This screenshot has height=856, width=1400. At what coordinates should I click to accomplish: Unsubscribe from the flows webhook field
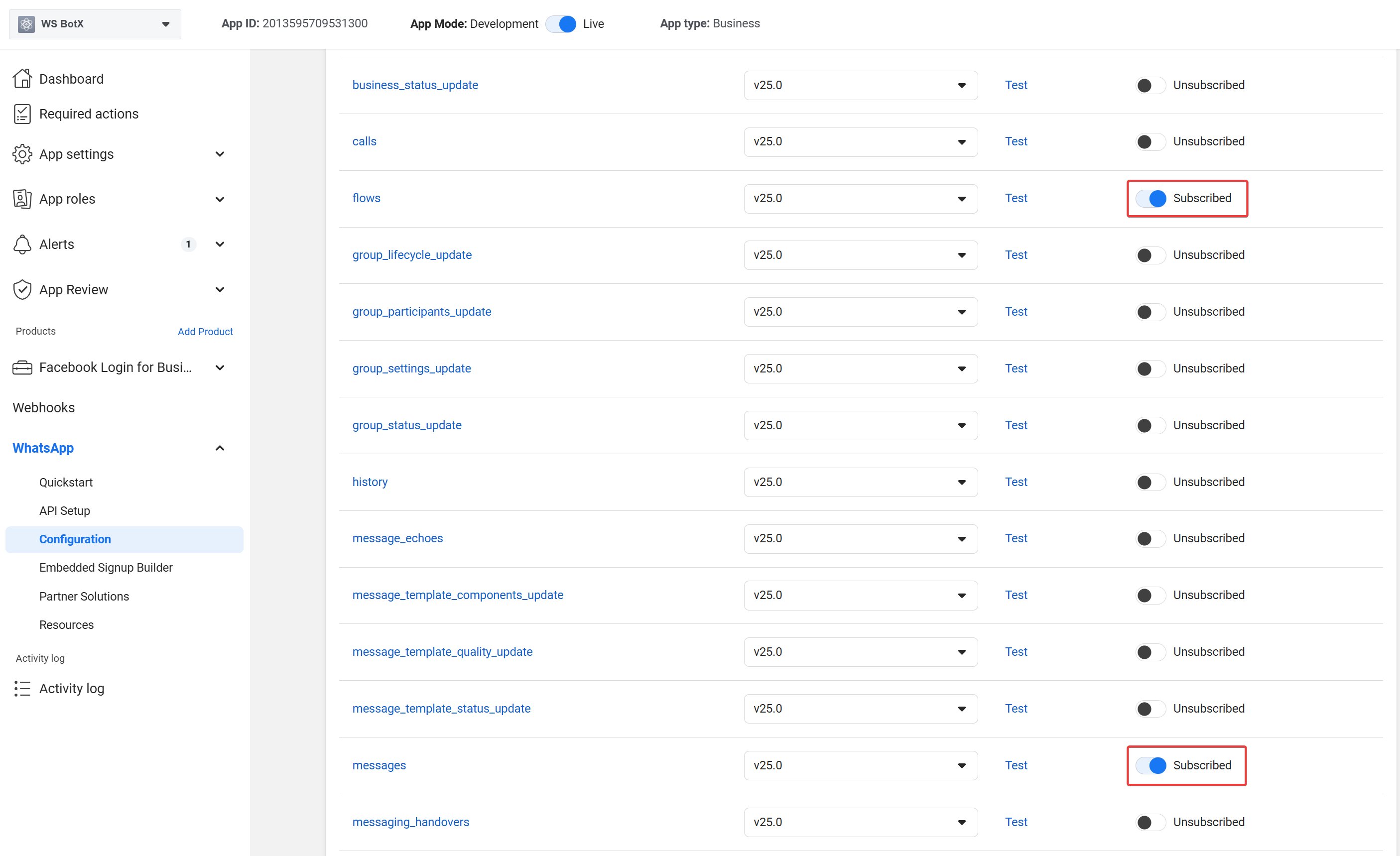click(x=1150, y=198)
